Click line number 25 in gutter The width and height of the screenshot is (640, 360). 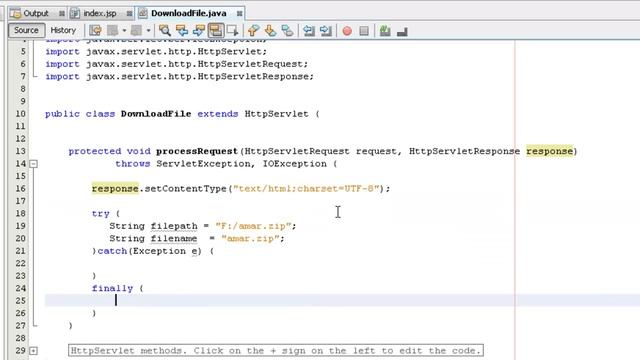(21, 301)
